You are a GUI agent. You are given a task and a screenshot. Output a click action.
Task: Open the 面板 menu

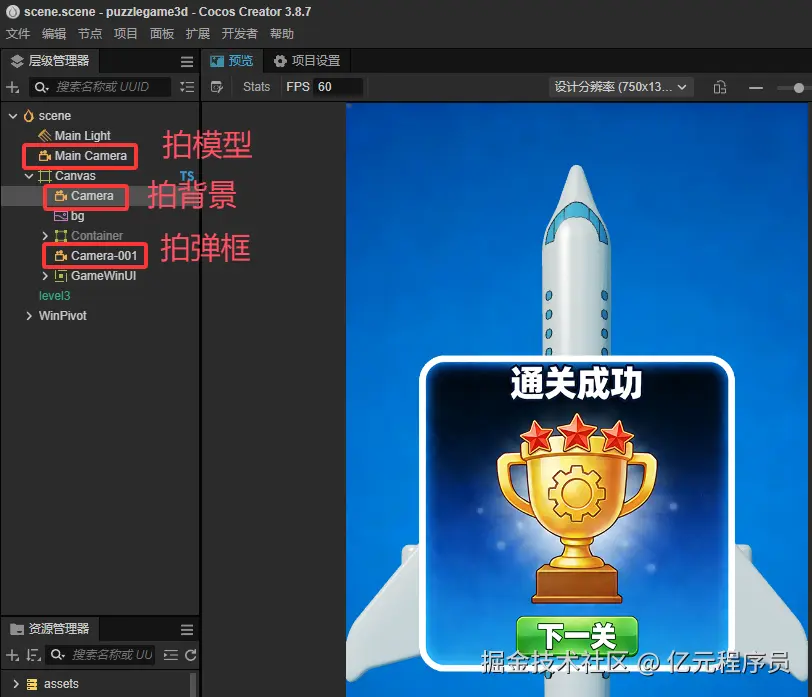(x=162, y=34)
